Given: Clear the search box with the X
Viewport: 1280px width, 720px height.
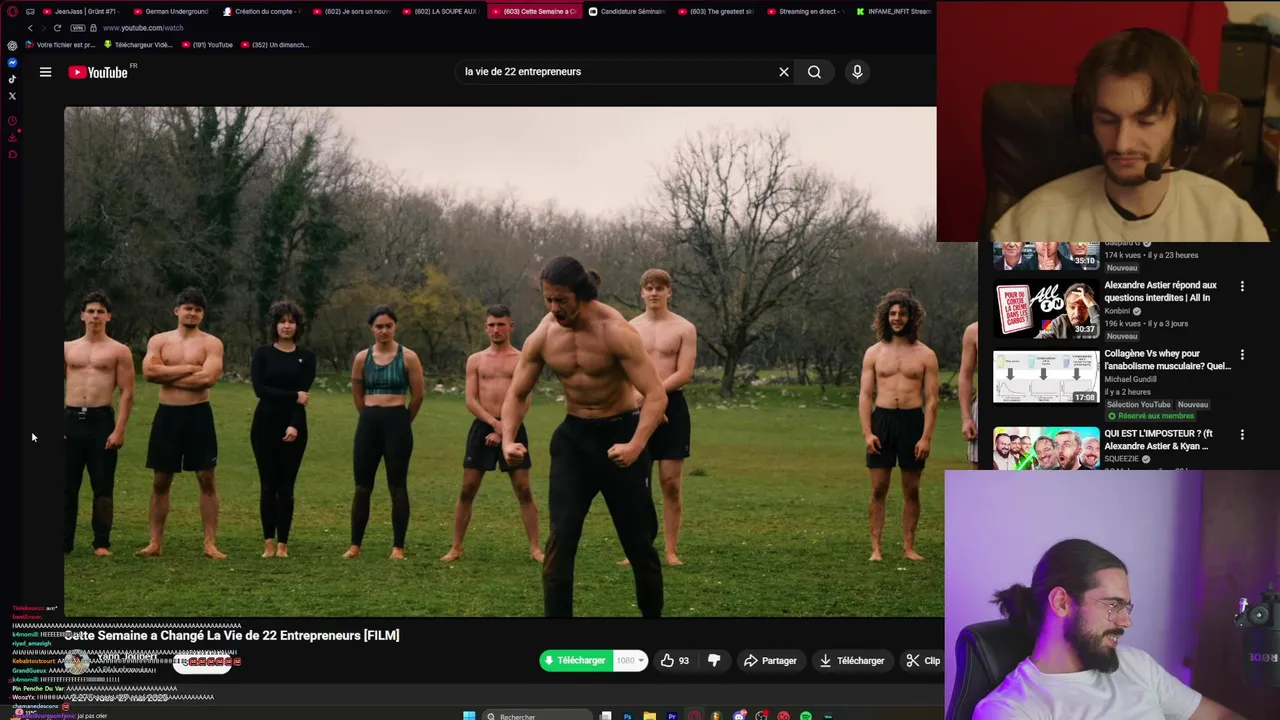Looking at the screenshot, I should point(784,72).
